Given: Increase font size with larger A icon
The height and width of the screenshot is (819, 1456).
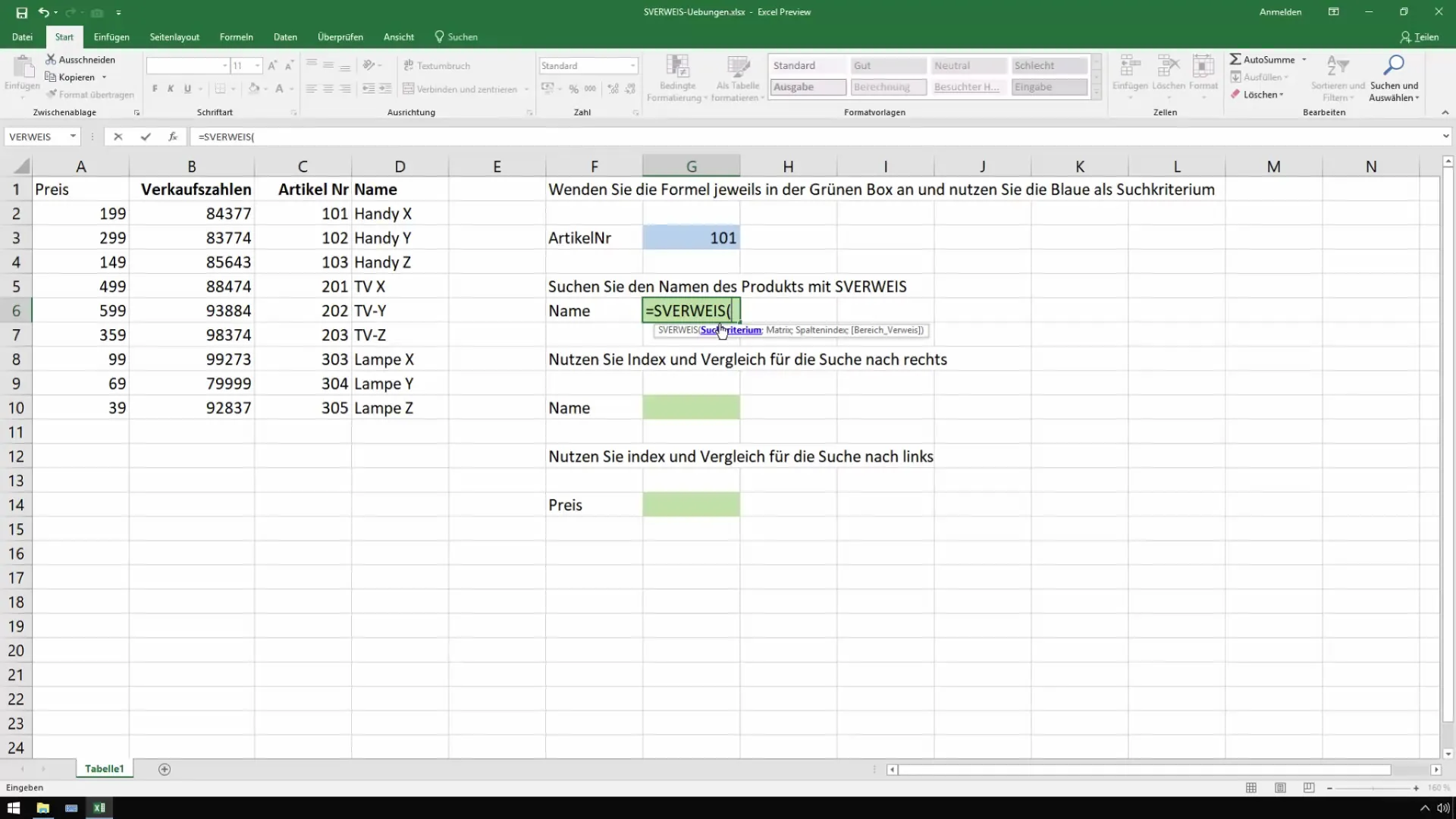Looking at the screenshot, I should (x=272, y=66).
